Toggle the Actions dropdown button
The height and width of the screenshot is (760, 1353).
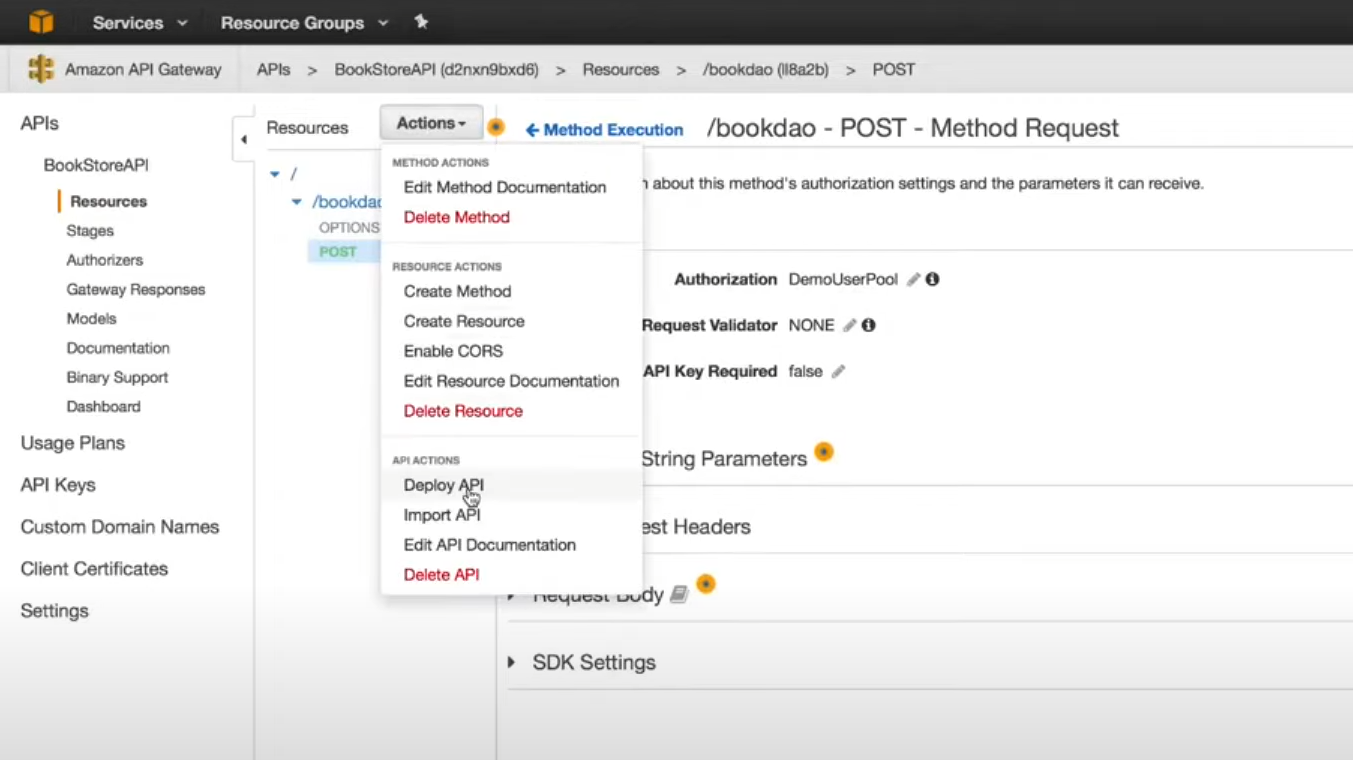pyautogui.click(x=431, y=123)
